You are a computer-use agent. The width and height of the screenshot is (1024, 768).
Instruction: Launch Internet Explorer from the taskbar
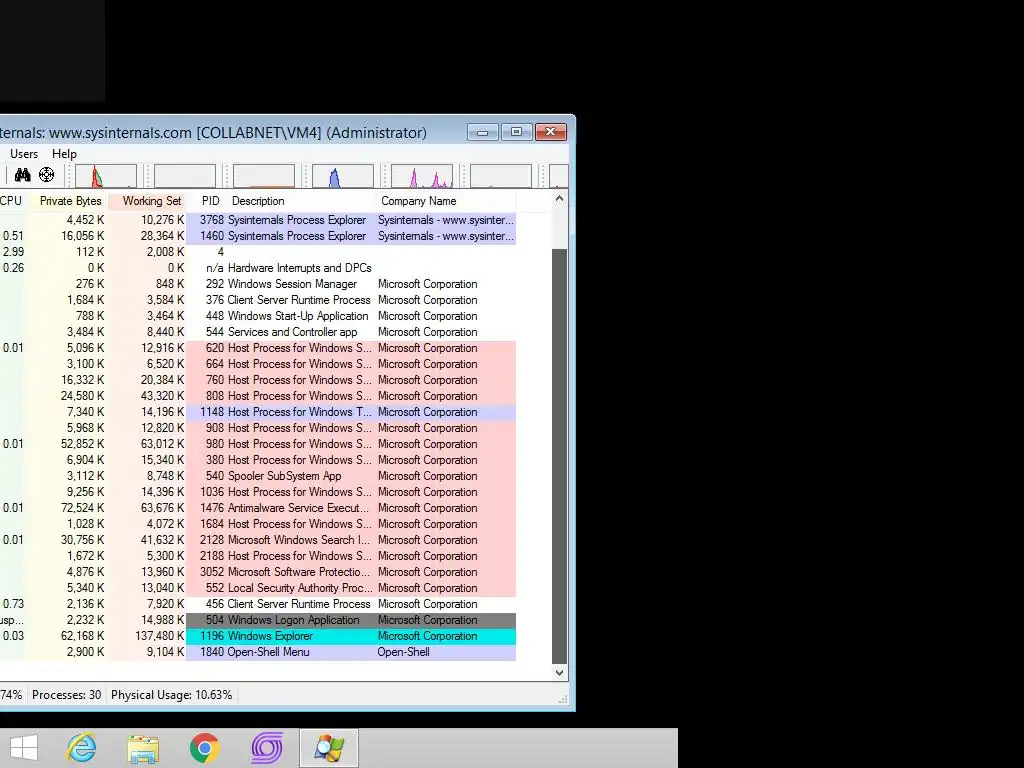coord(82,748)
